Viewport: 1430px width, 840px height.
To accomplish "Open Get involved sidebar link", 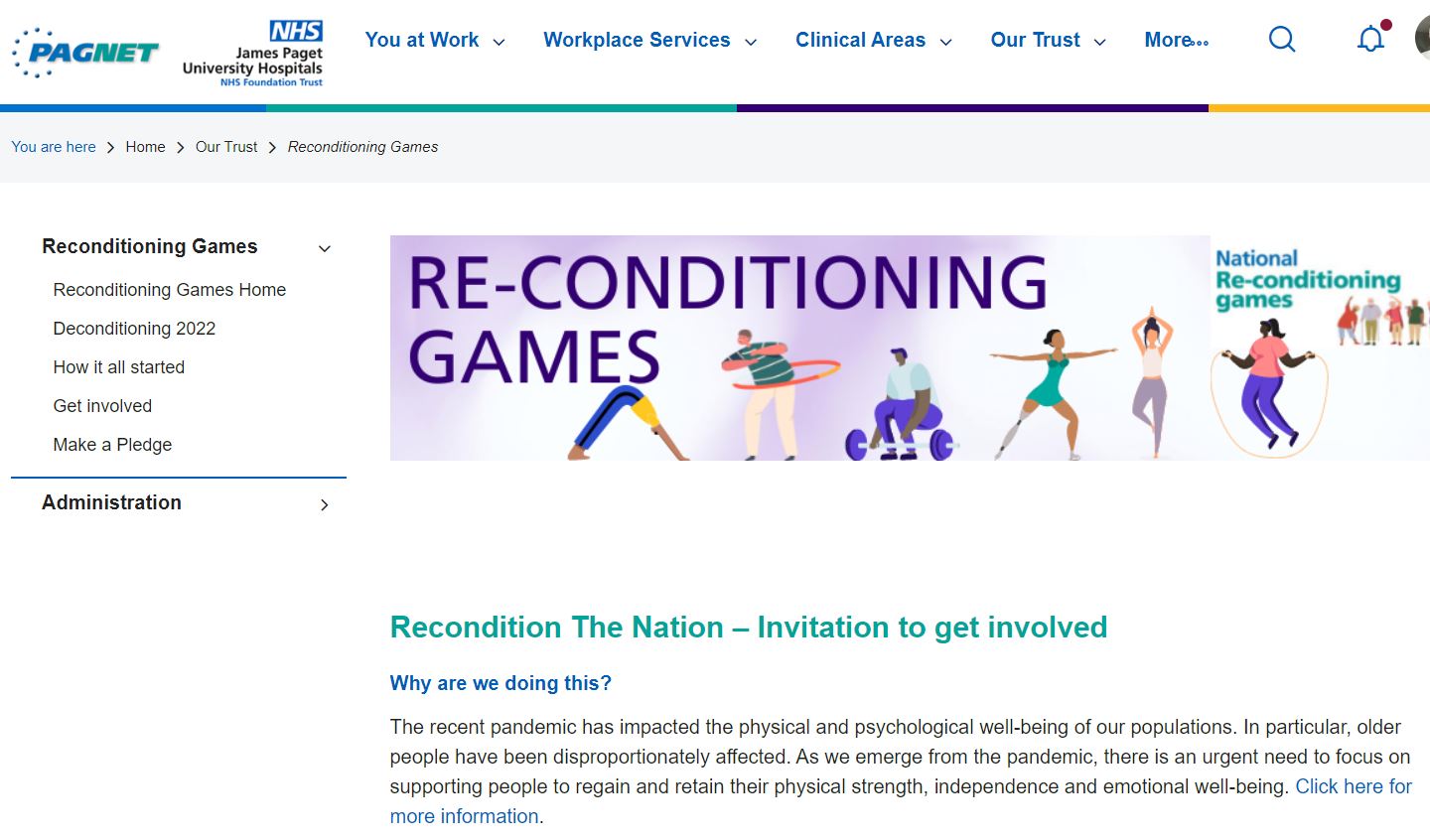I will click(102, 406).
